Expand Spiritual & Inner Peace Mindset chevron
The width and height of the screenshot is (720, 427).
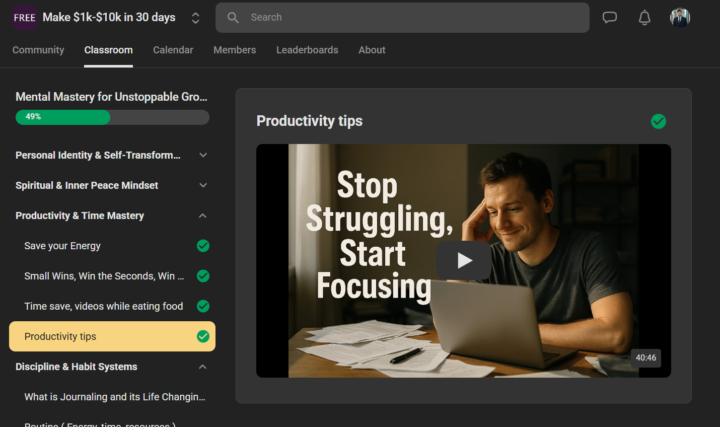click(203, 185)
